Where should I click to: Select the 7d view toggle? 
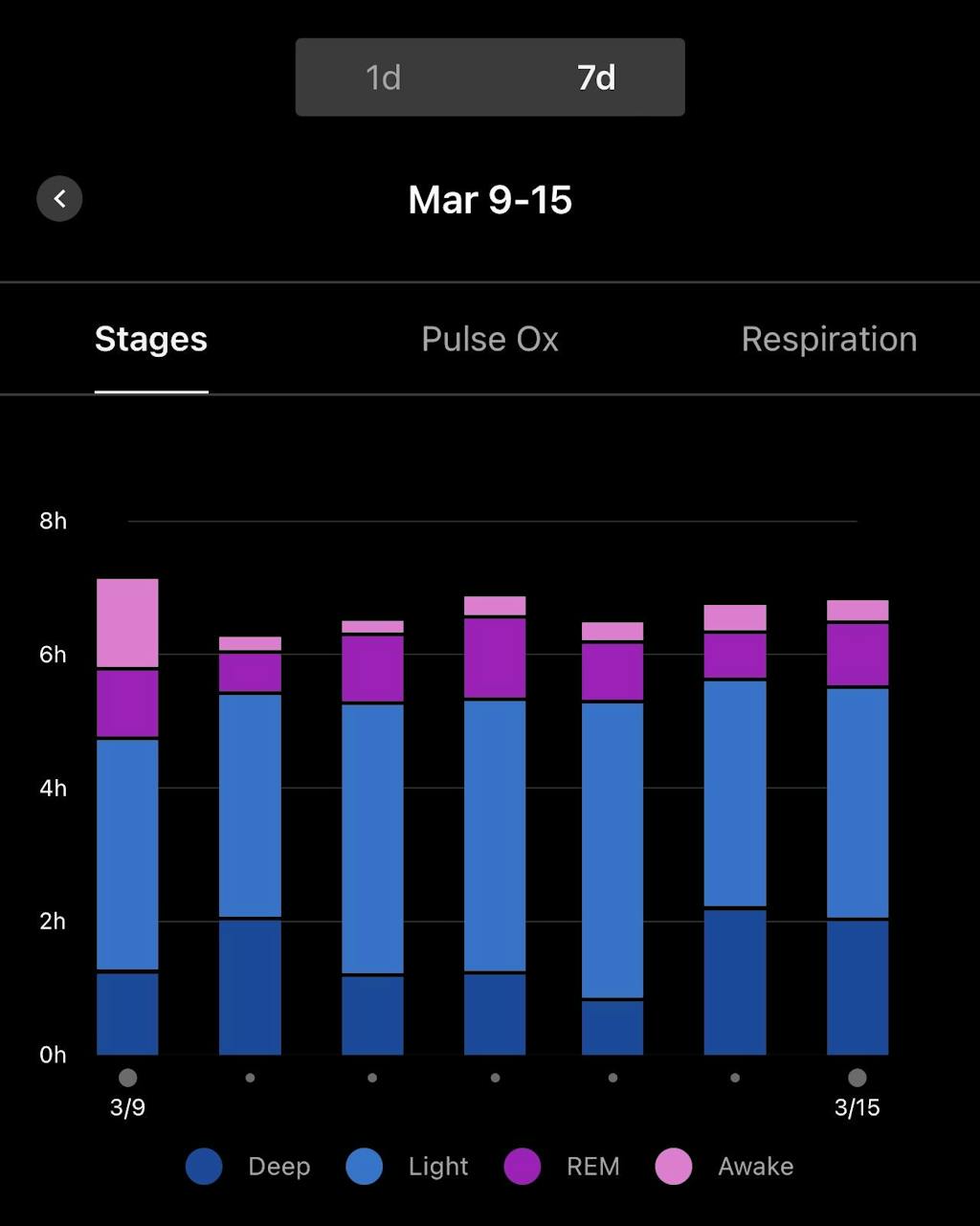595,78
